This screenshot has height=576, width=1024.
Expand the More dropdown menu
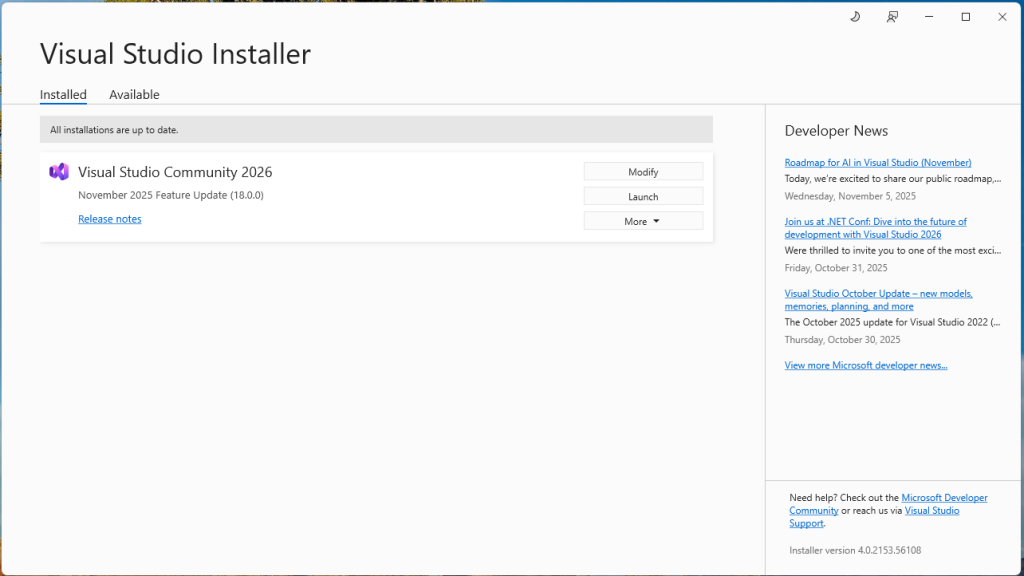[x=643, y=221]
